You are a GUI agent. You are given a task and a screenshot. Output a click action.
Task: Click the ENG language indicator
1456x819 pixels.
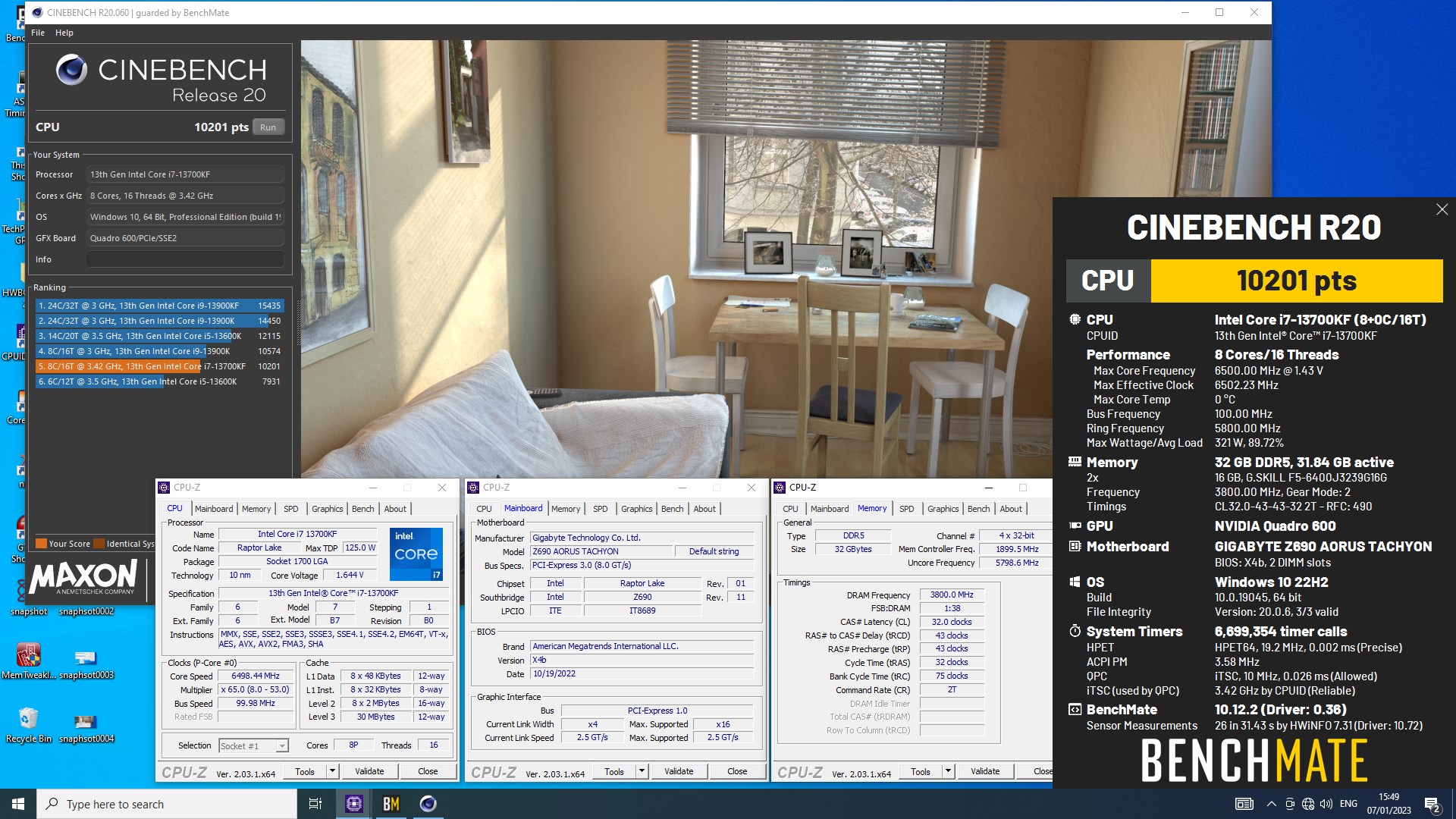coord(1349,804)
